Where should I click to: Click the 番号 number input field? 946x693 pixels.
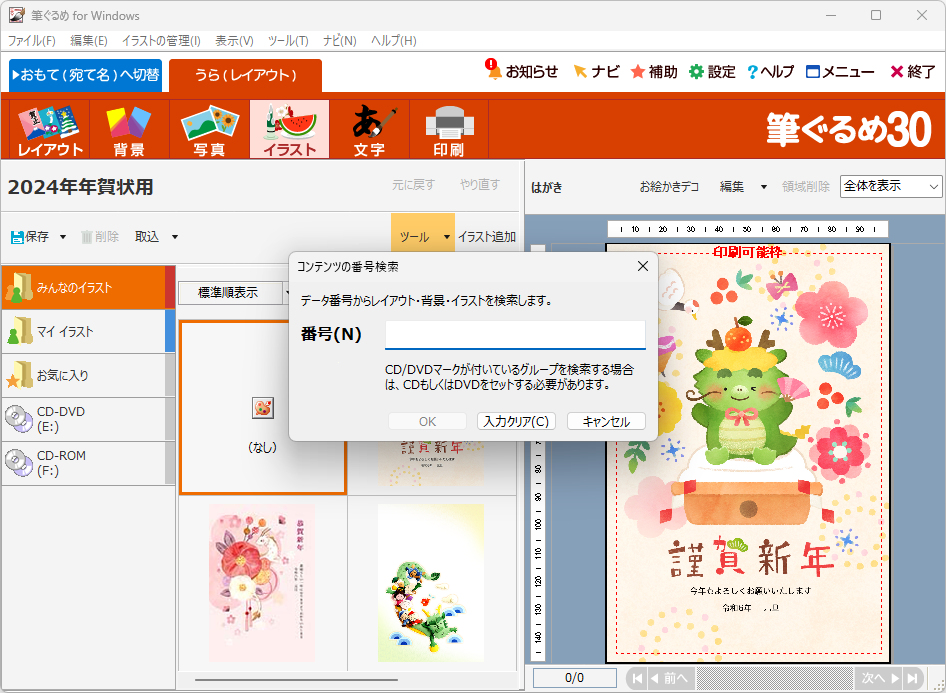(x=515, y=334)
